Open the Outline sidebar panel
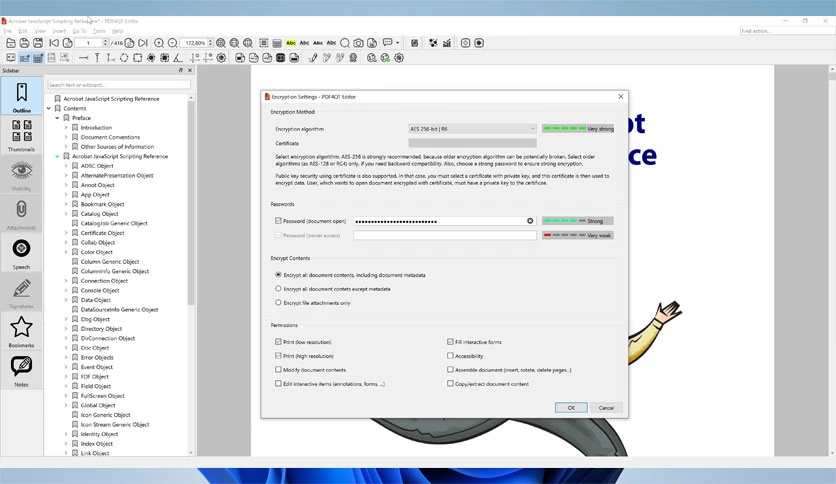This screenshot has width=836, height=484. pos(21,95)
